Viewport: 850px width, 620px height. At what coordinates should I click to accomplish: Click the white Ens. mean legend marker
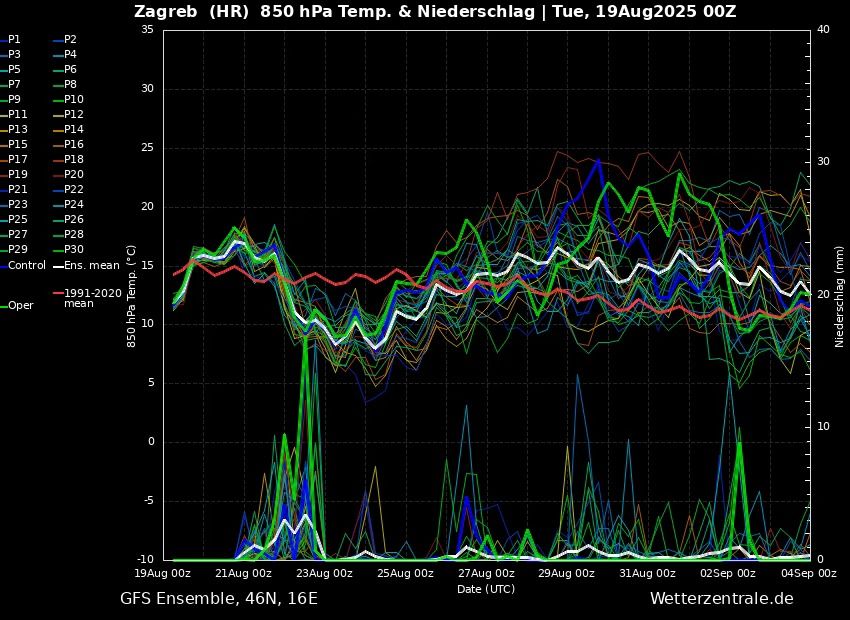pos(58,265)
